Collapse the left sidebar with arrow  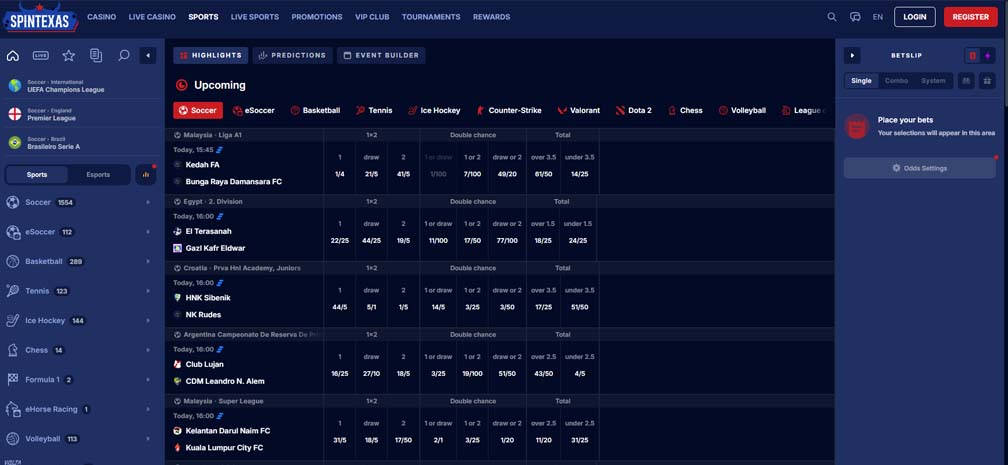[x=148, y=55]
